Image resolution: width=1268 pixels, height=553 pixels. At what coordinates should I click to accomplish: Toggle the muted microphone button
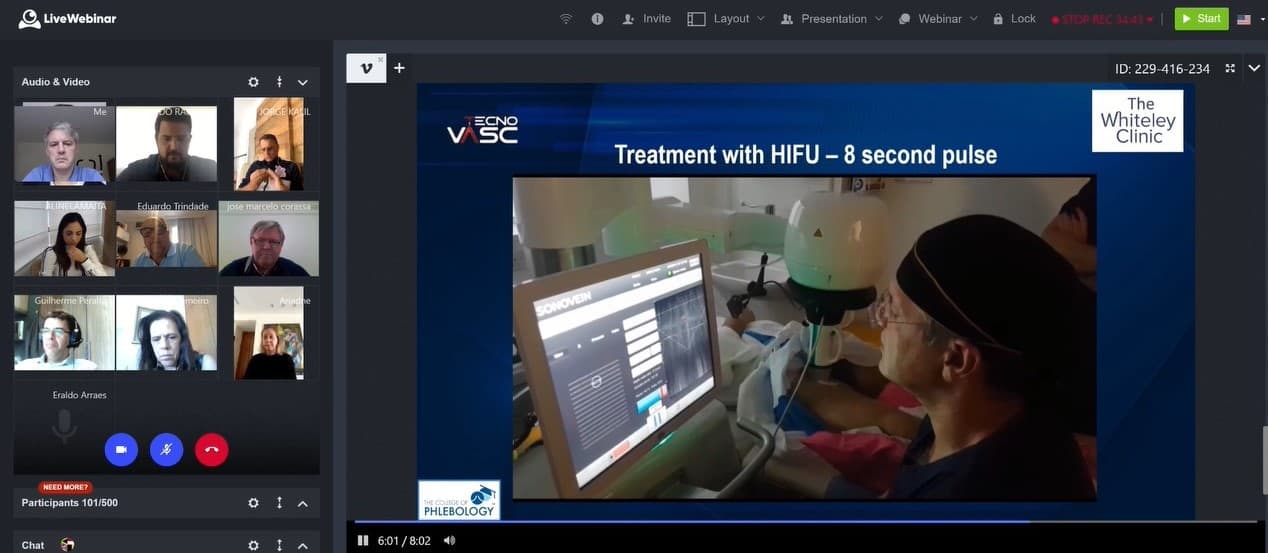[167, 450]
